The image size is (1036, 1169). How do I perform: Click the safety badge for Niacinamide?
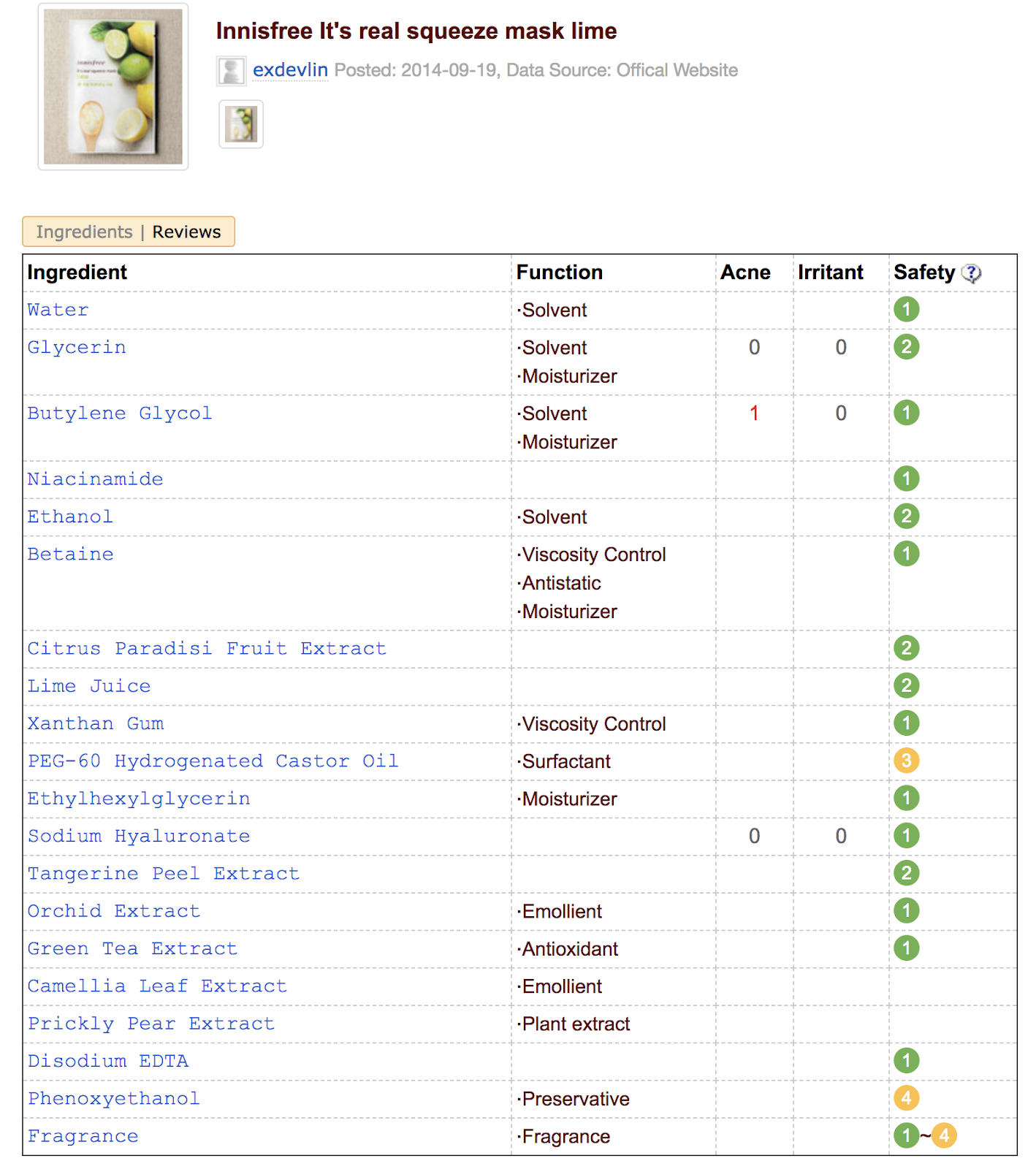coord(906,479)
